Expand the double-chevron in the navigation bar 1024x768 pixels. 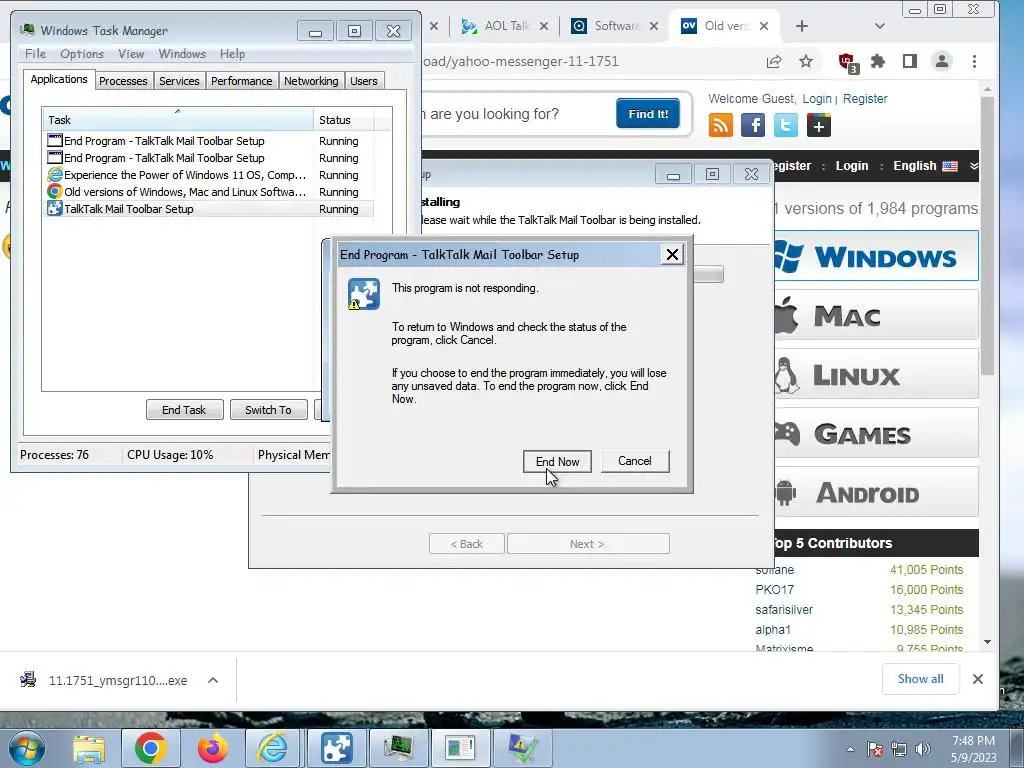(974, 166)
